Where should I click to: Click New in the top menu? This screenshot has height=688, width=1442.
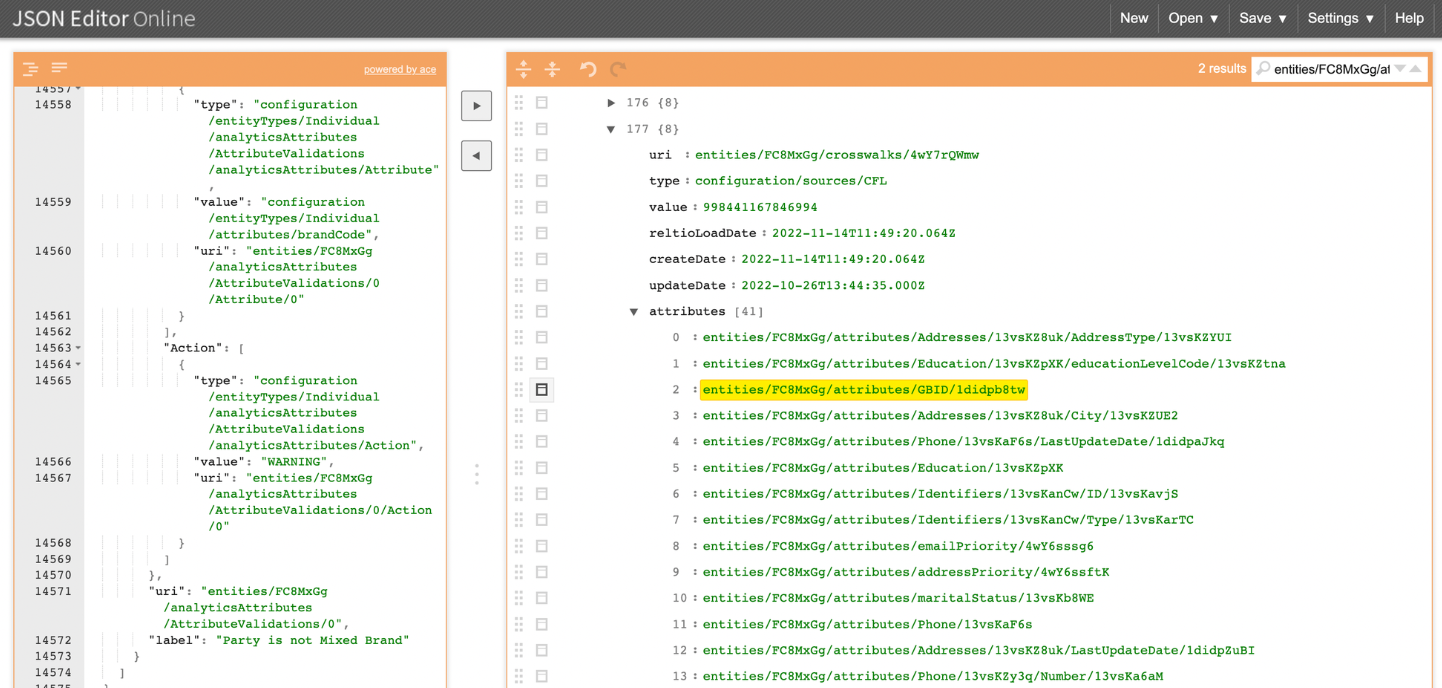1134,18
